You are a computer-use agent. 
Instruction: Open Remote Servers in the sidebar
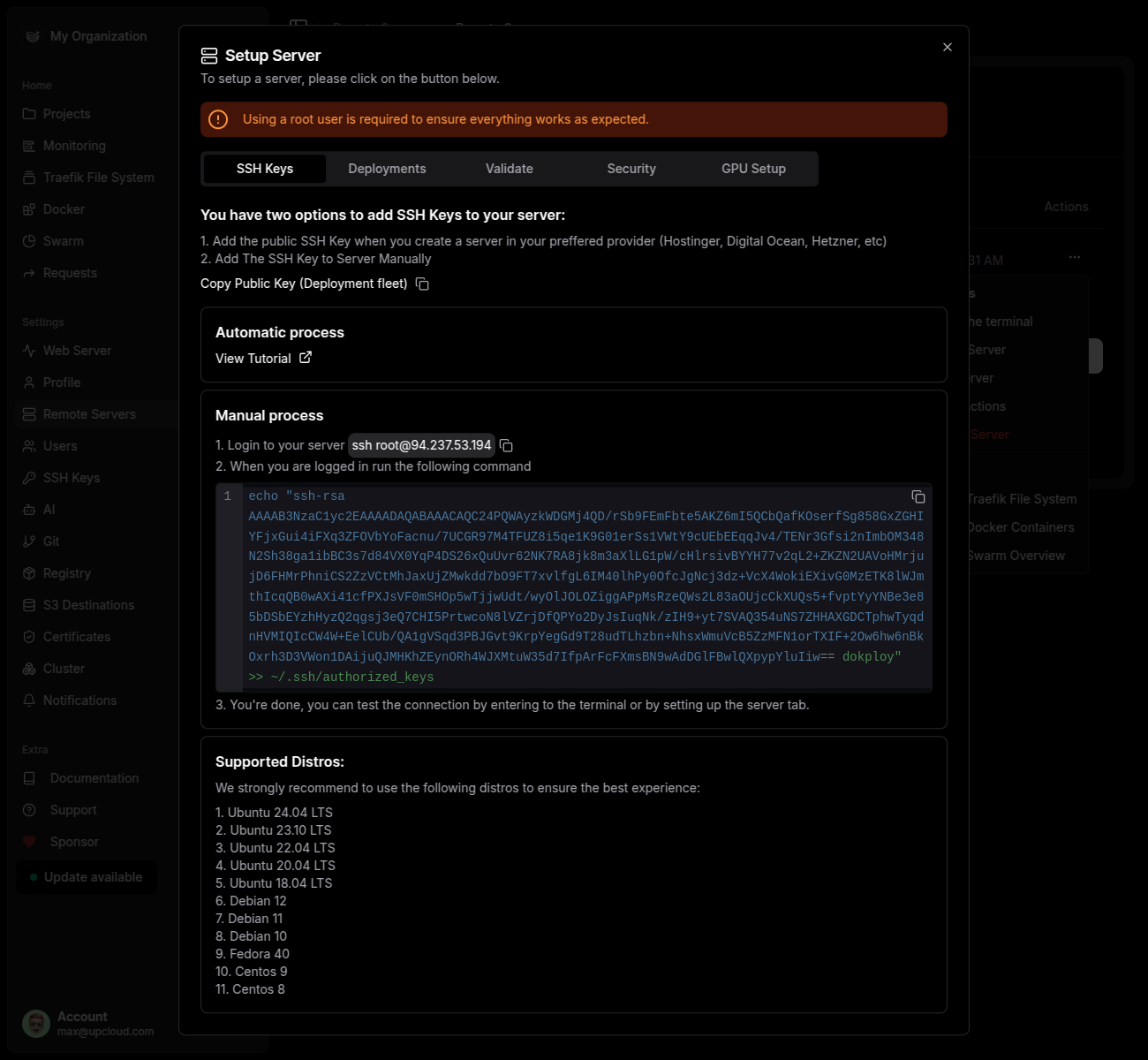[x=89, y=414]
